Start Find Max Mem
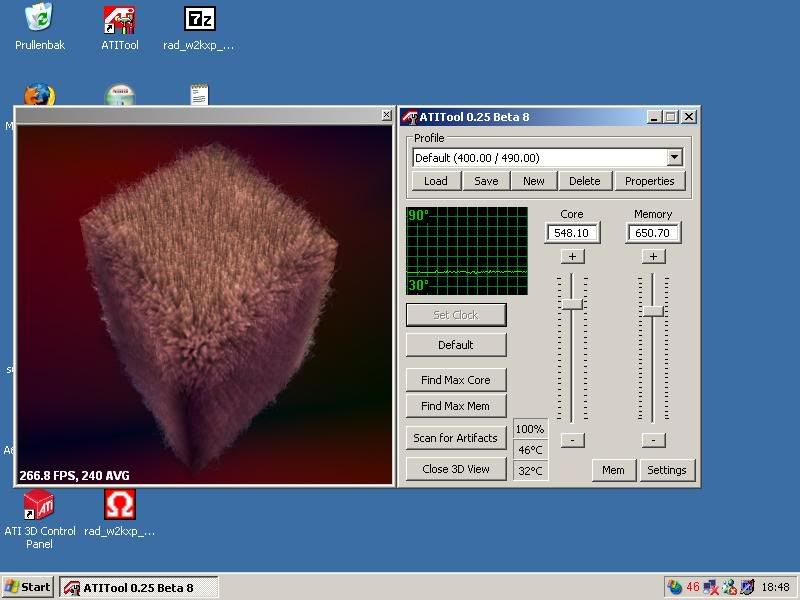Screen dimensions: 800x600 [x=456, y=406]
